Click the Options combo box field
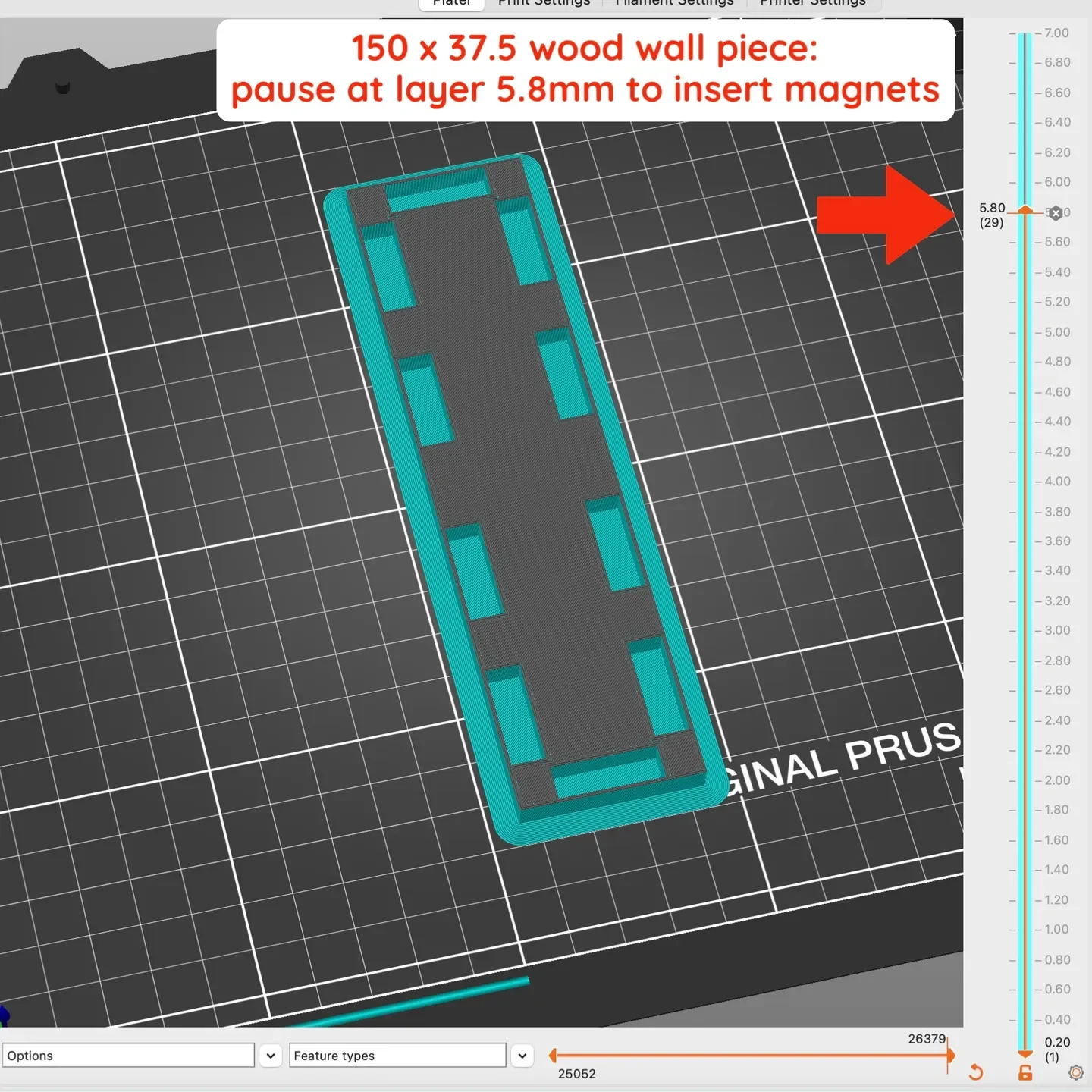The image size is (1092, 1092). point(128,1056)
